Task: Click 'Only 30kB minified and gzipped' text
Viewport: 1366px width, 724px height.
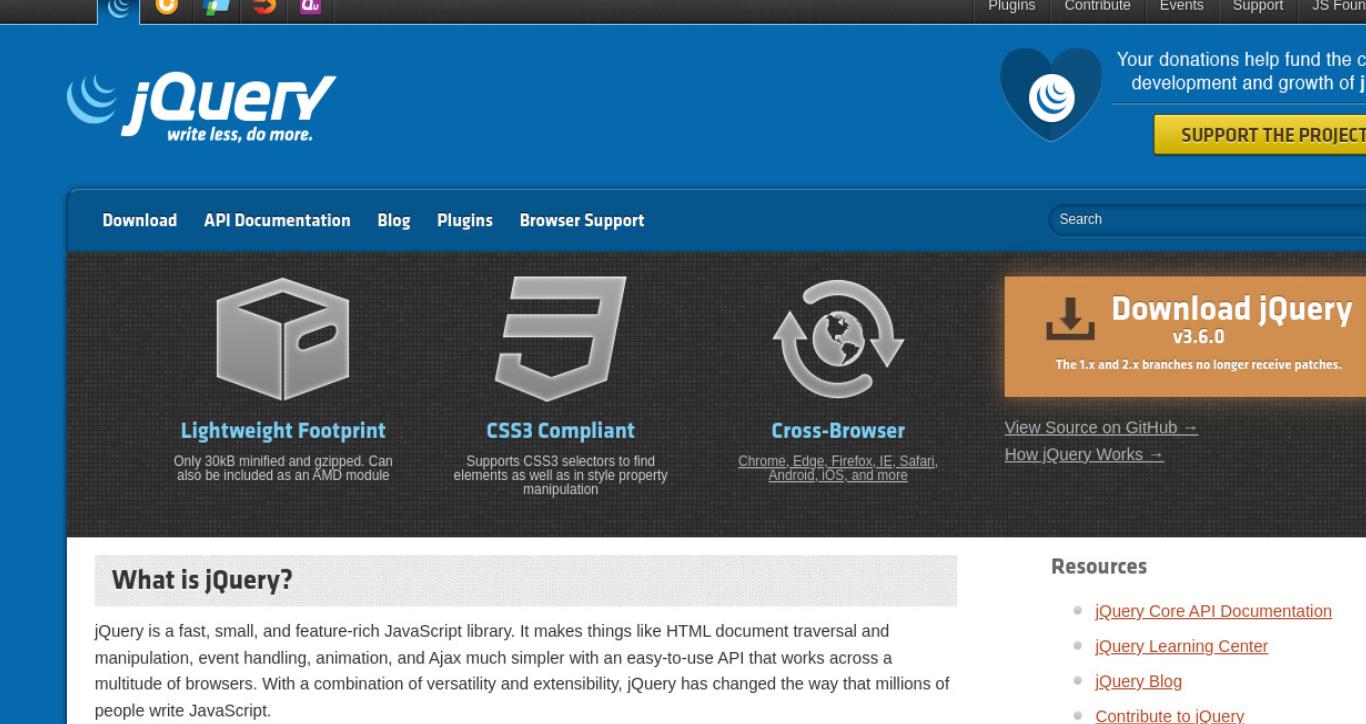Action: (x=283, y=468)
